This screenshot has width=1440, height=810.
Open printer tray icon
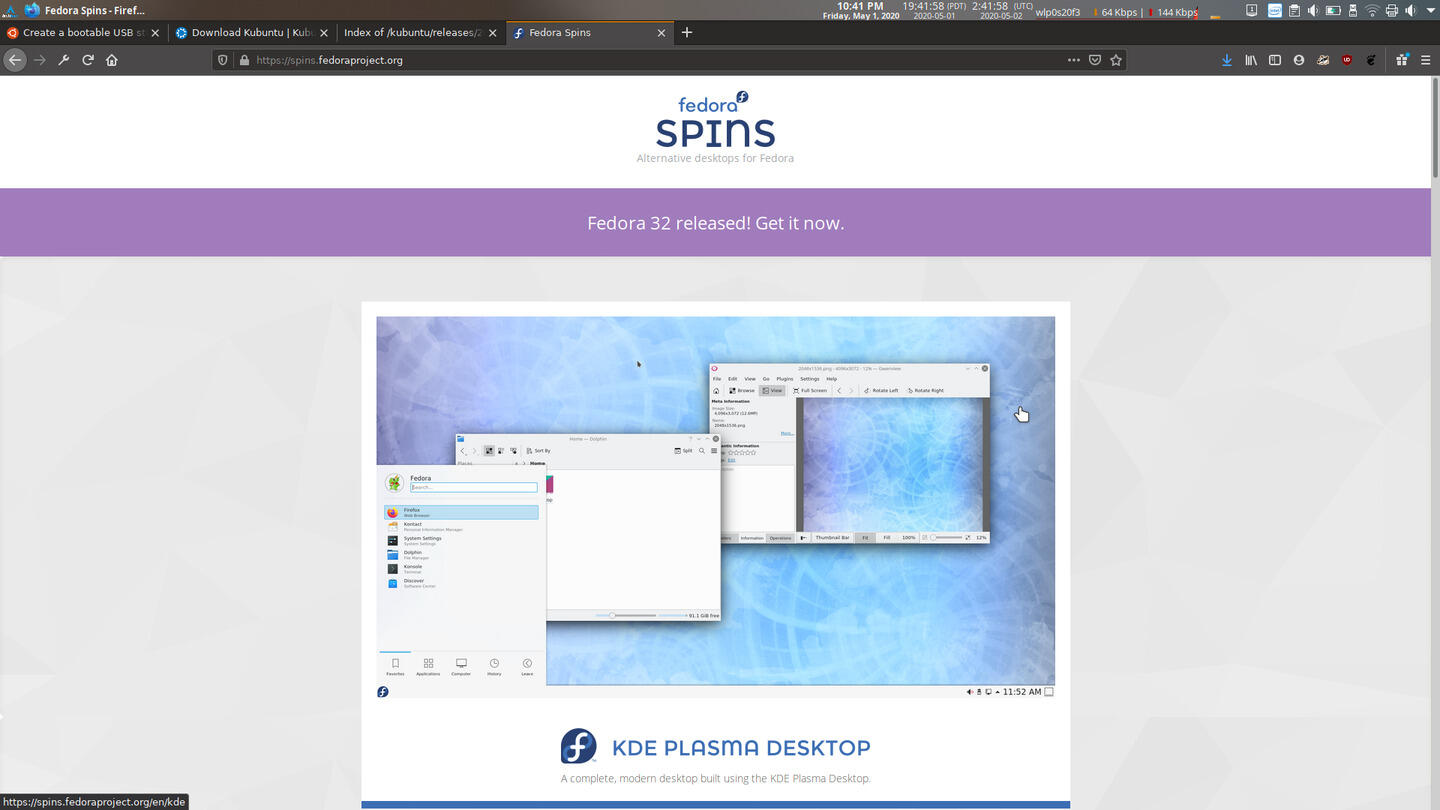click(x=1391, y=11)
